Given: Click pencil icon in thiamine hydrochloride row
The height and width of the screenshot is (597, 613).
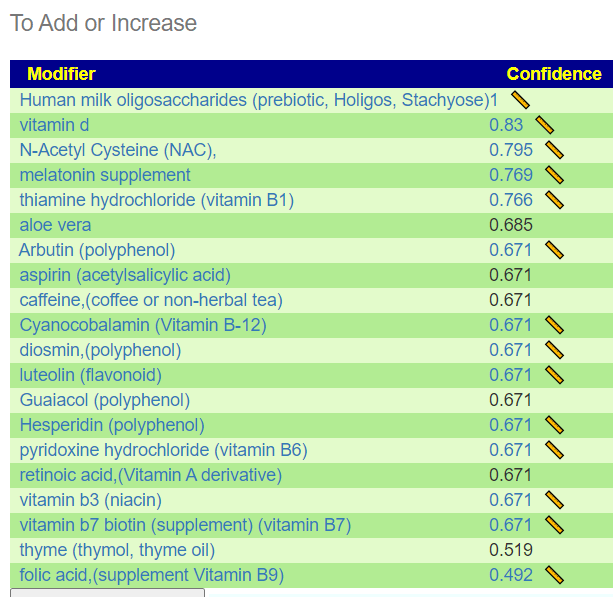Looking at the screenshot, I should pos(554,200).
